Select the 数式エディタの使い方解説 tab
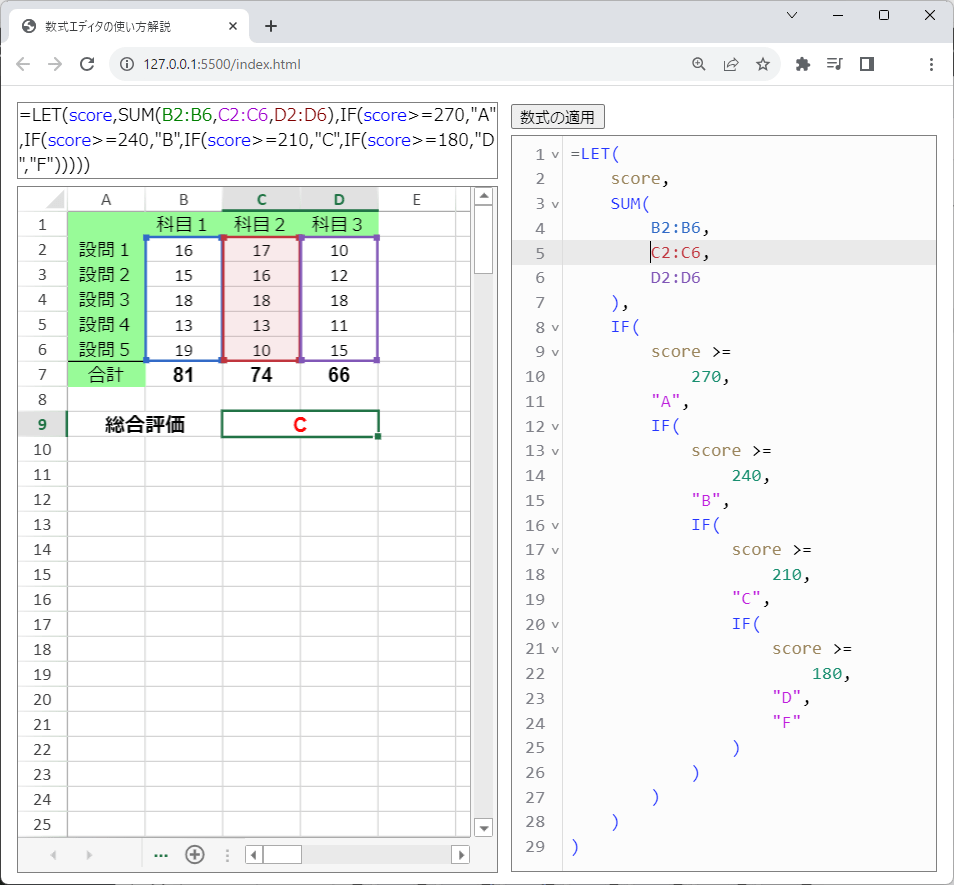This screenshot has height=885, width=954. point(120,26)
